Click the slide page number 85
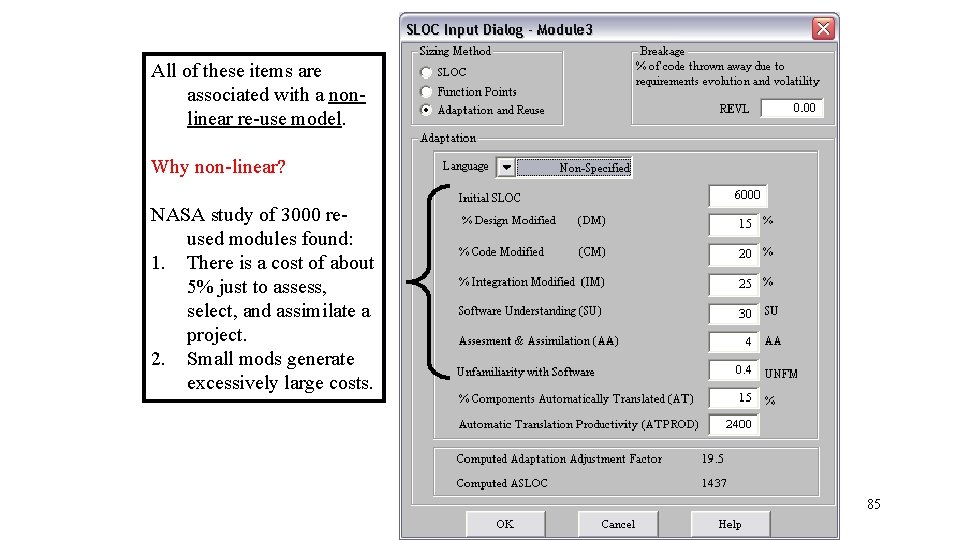This screenshot has height=540, width=960. click(x=874, y=504)
